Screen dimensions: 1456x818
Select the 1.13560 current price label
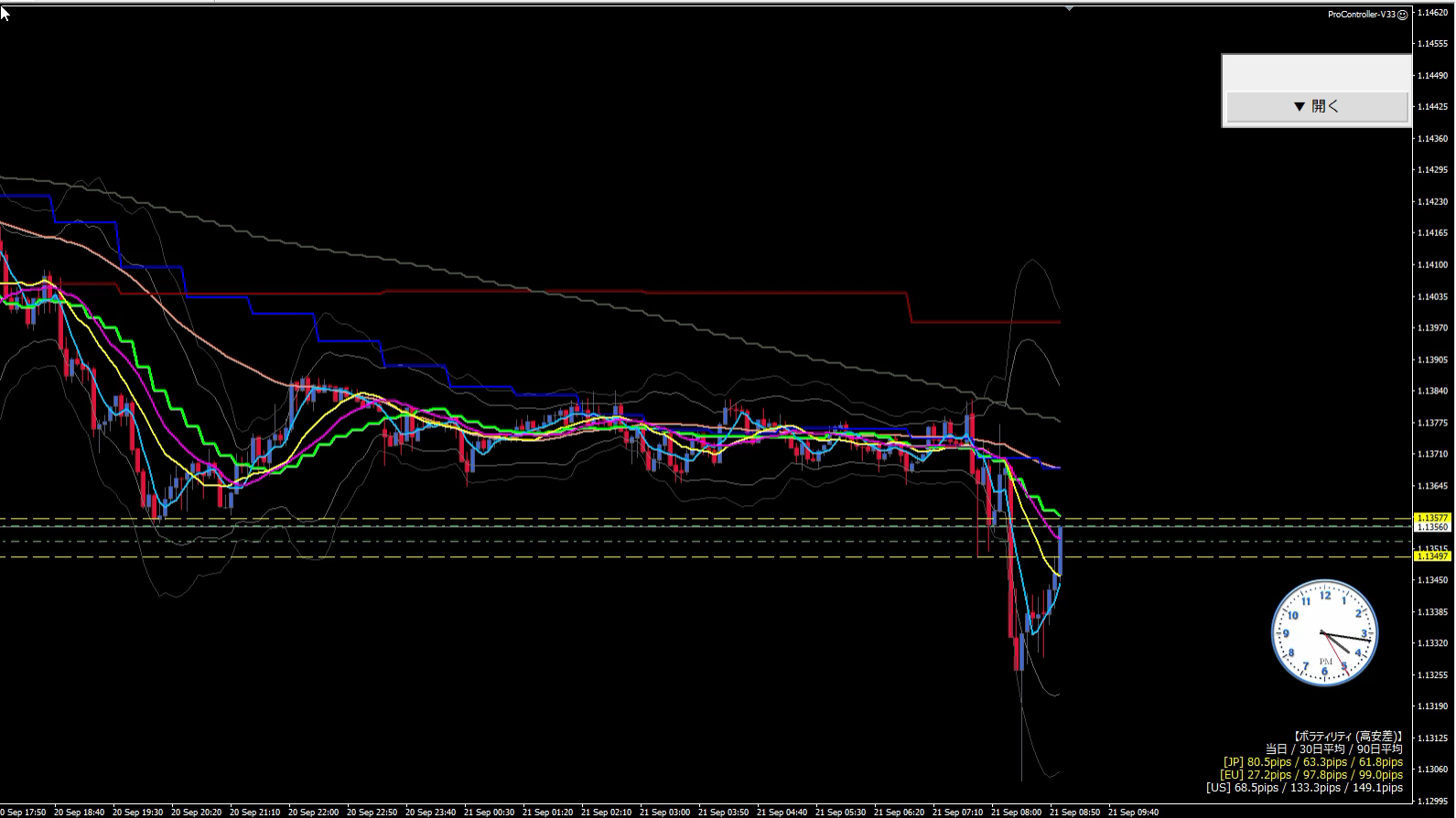(x=1433, y=527)
